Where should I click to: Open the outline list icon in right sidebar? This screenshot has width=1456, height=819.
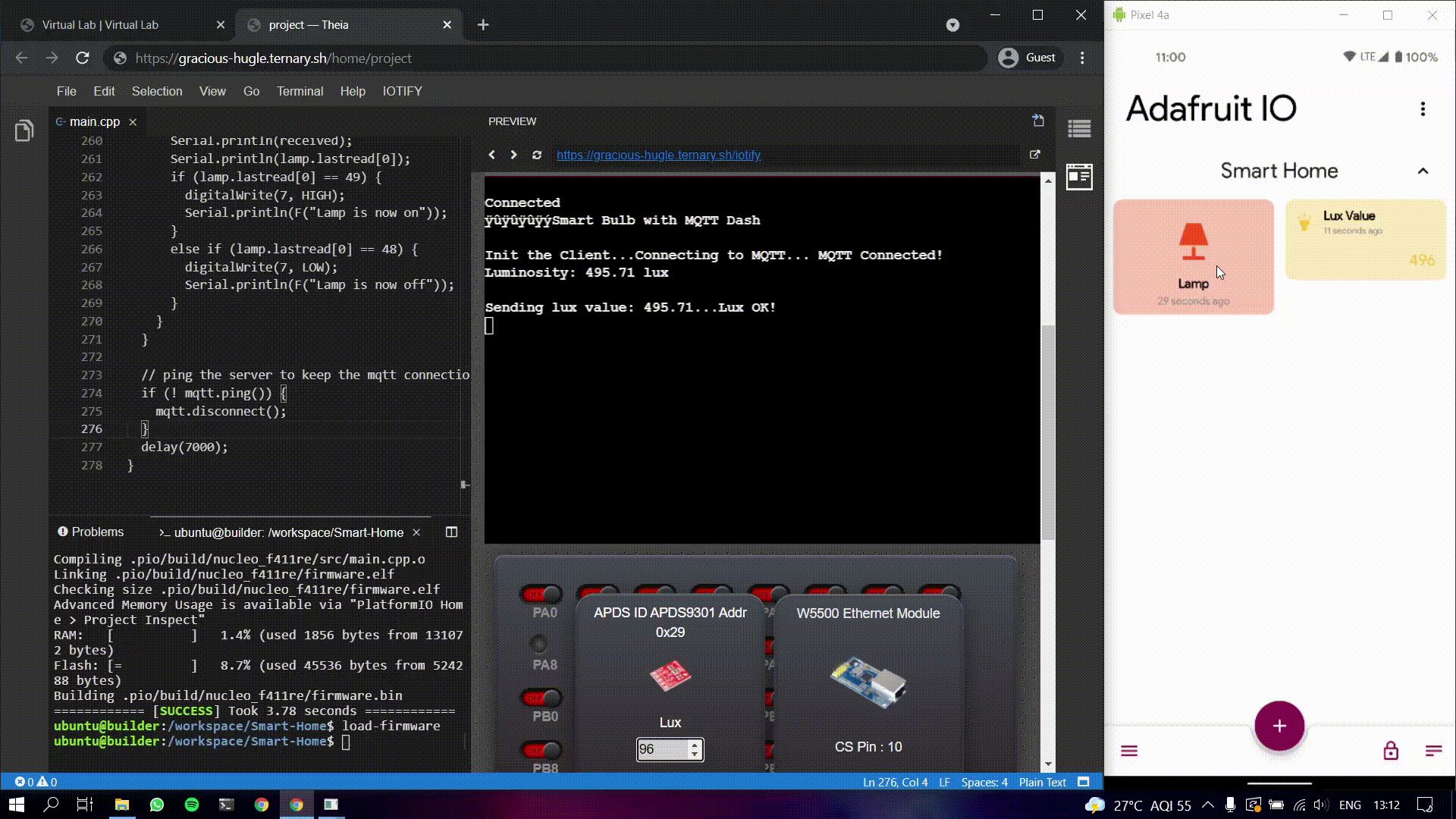point(1079,129)
